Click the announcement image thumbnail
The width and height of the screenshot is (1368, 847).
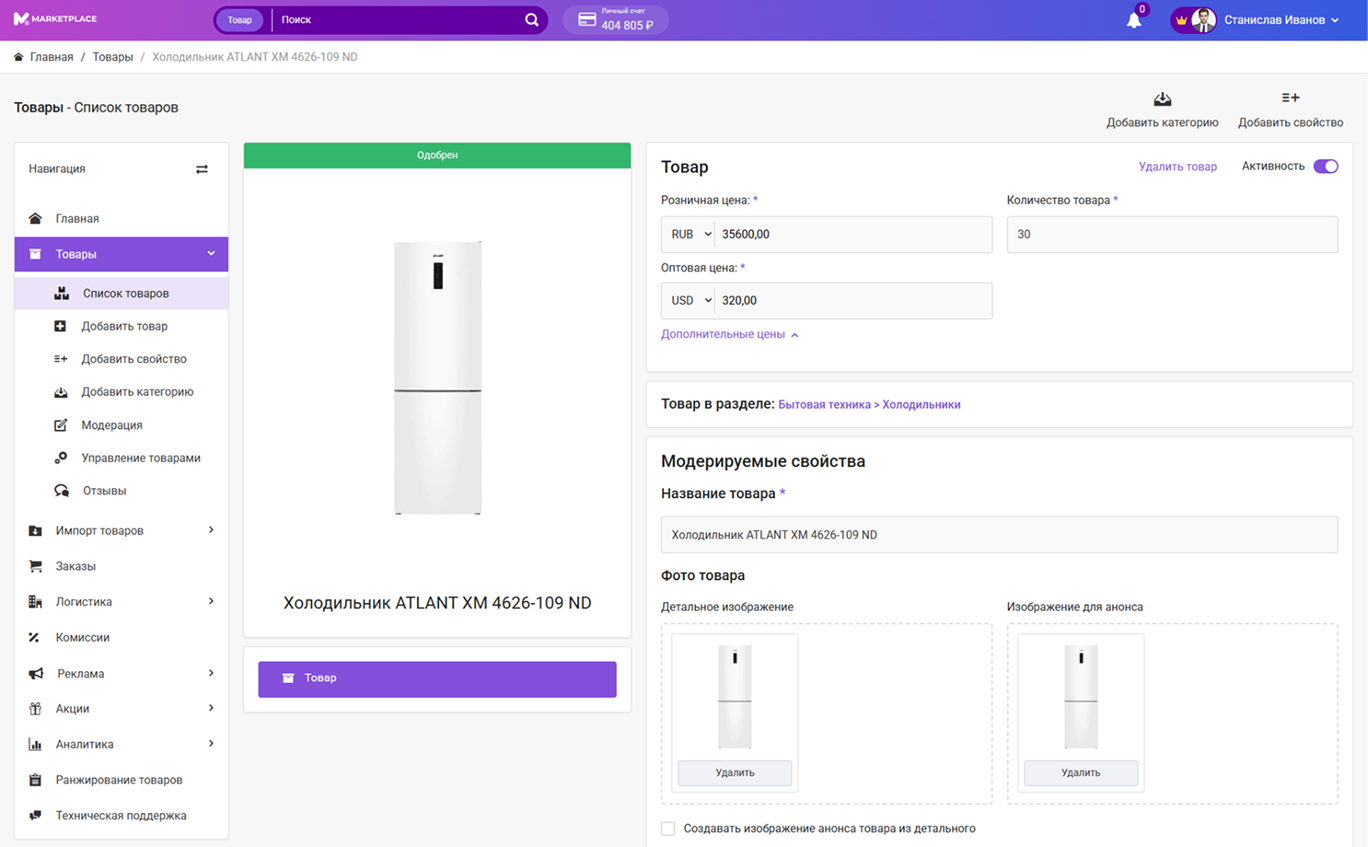1081,697
